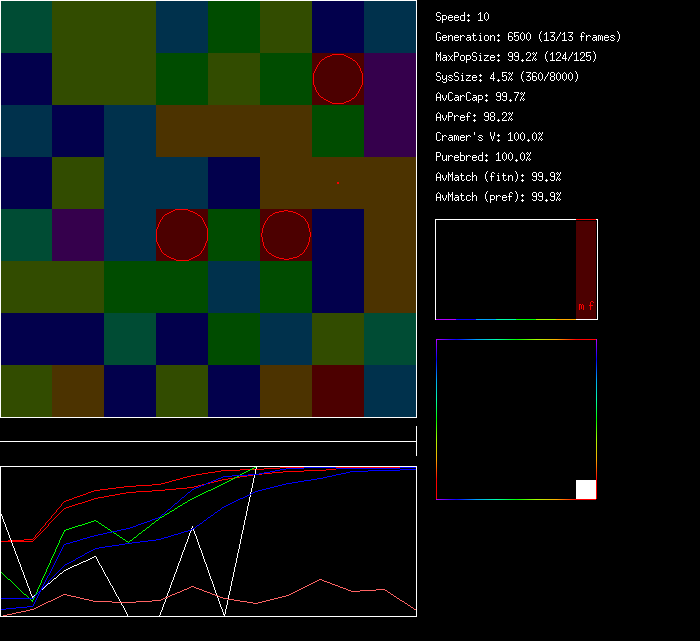
Task: Click the left red circle in the grid
Action: (182, 235)
